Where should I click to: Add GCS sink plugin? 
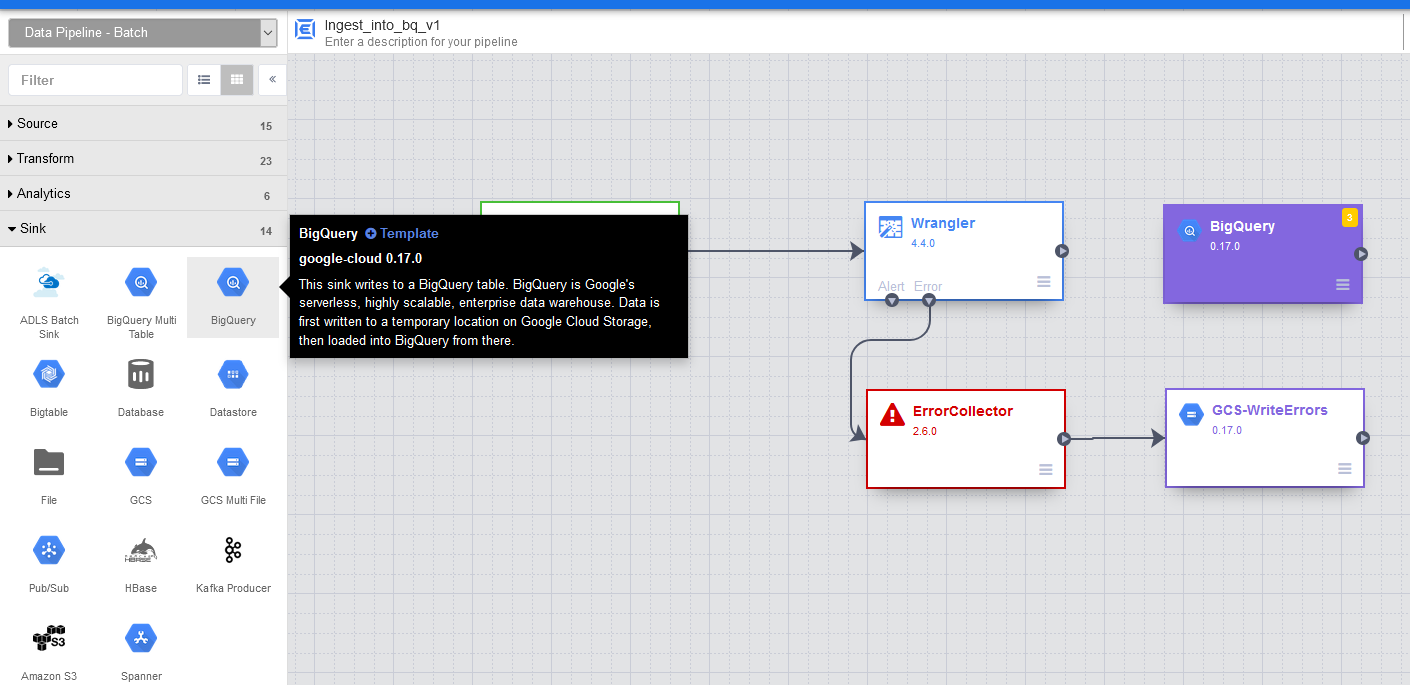pos(141,476)
